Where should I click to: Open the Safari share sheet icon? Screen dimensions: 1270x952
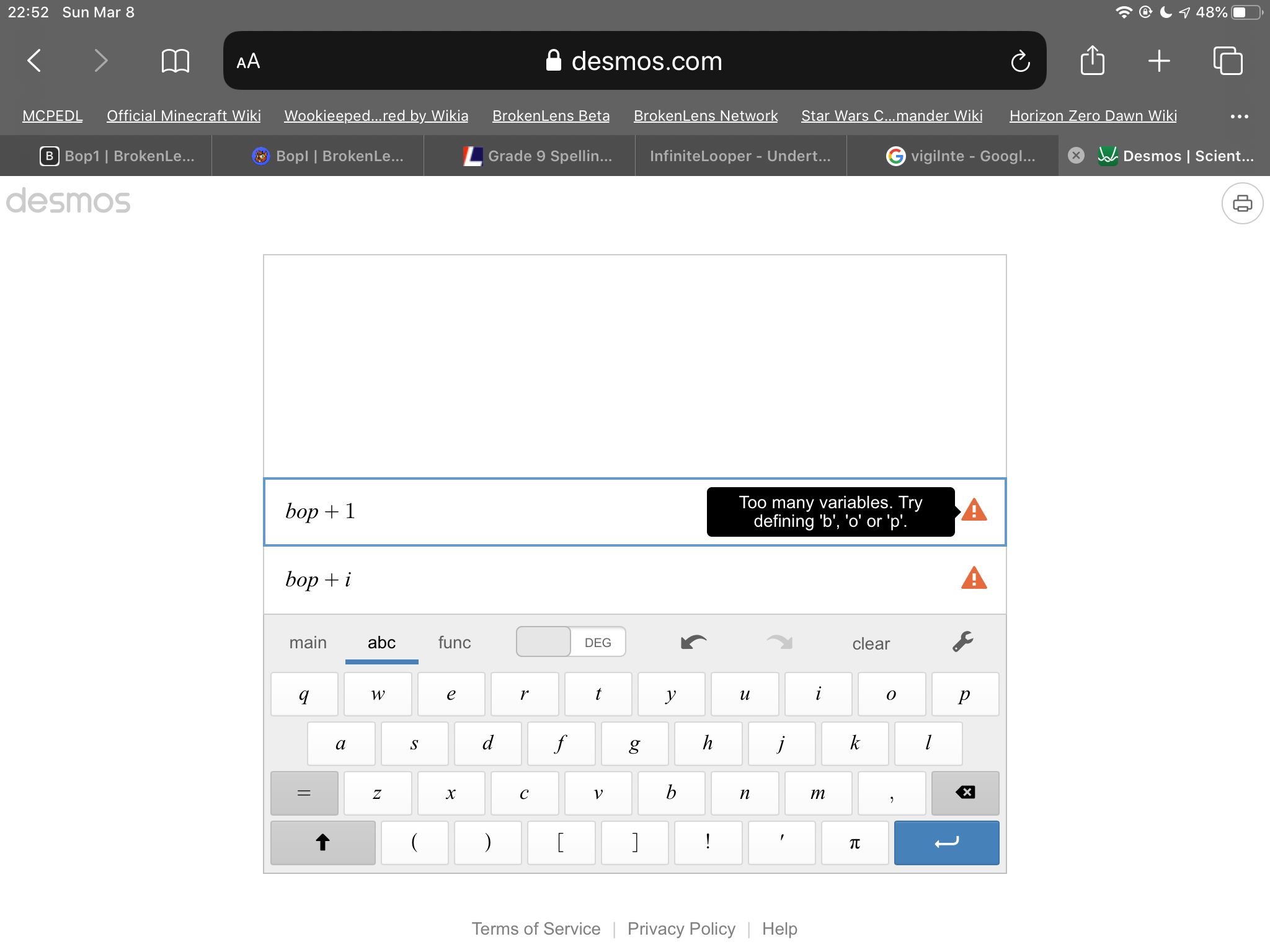1092,60
